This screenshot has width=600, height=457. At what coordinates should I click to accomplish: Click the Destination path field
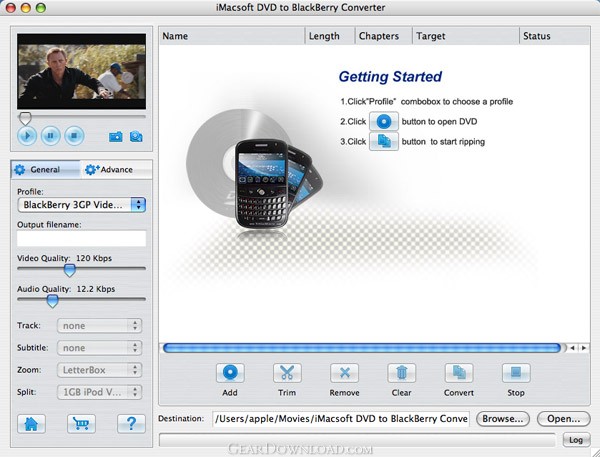pos(341,419)
